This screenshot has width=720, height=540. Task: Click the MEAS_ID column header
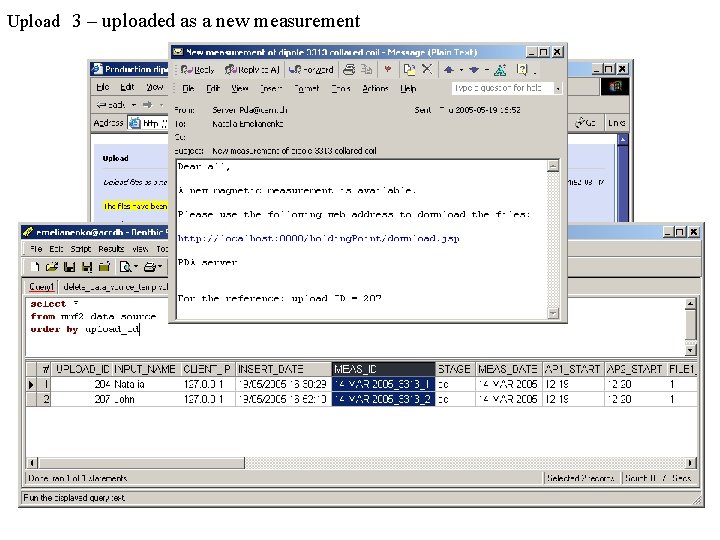[x=383, y=369]
